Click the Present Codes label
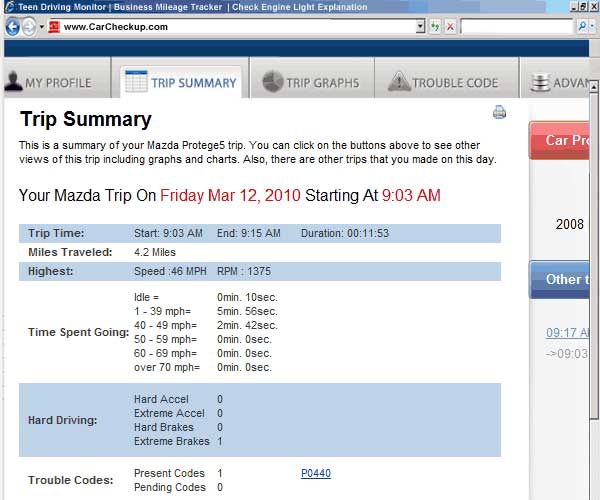Image resolution: width=600 pixels, height=500 pixels. 169,473
